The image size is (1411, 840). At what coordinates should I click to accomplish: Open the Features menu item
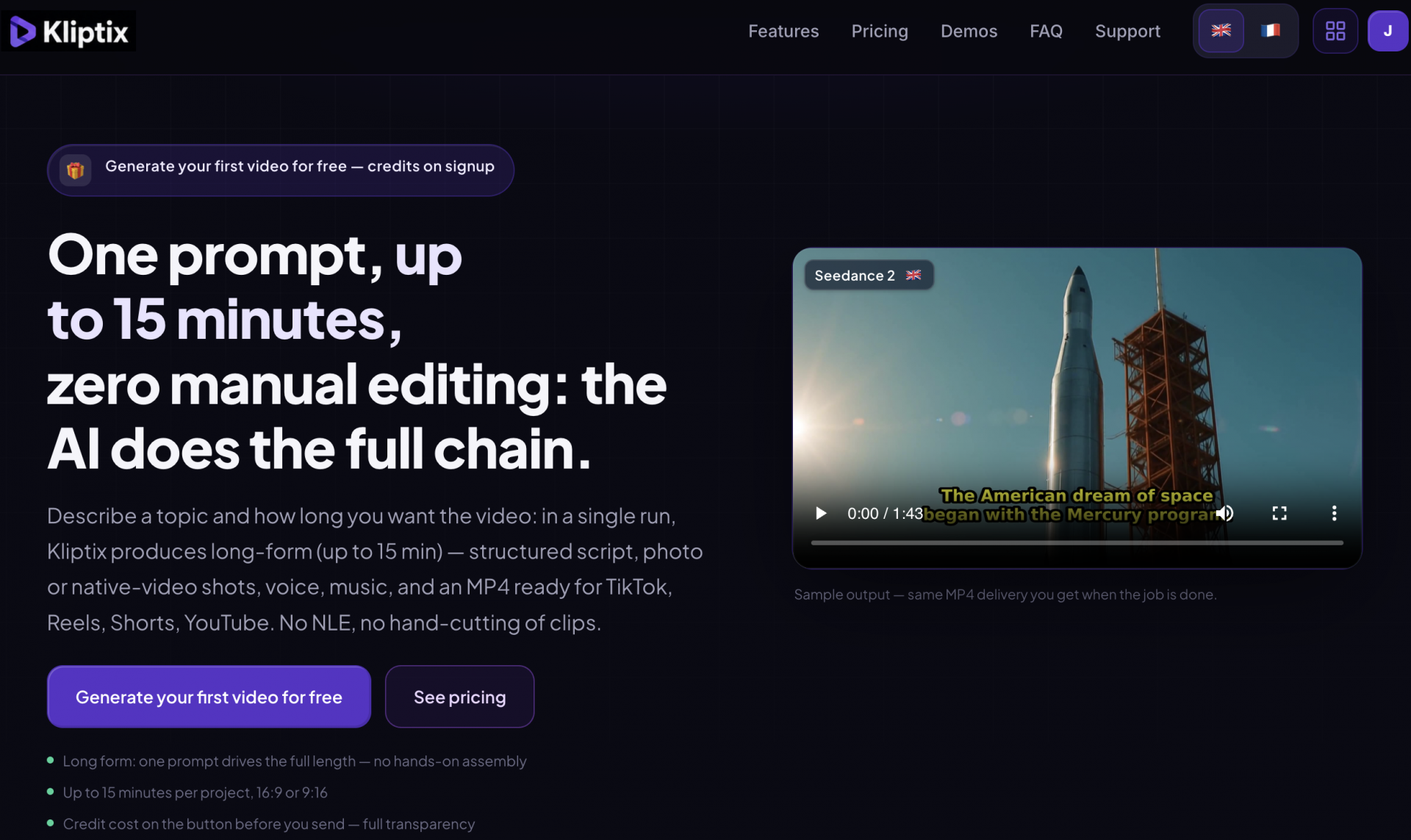[783, 31]
